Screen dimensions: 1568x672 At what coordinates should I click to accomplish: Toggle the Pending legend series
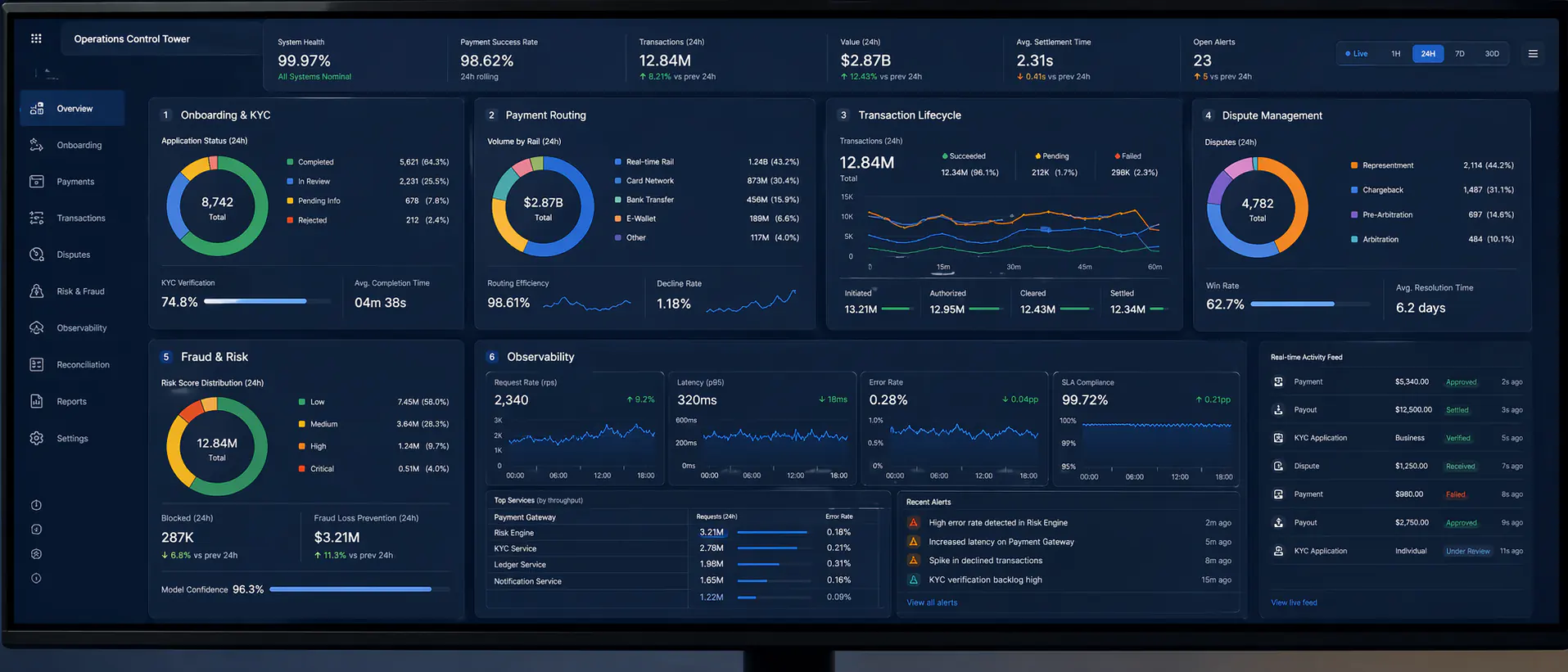(x=1052, y=156)
